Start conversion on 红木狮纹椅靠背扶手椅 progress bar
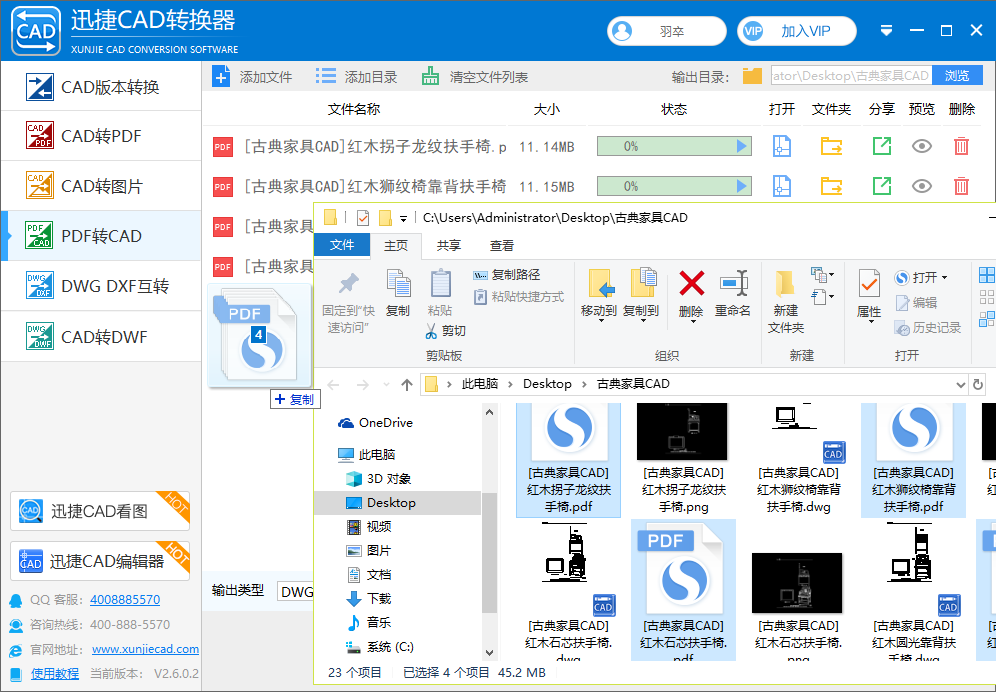The image size is (996, 692). 674,186
